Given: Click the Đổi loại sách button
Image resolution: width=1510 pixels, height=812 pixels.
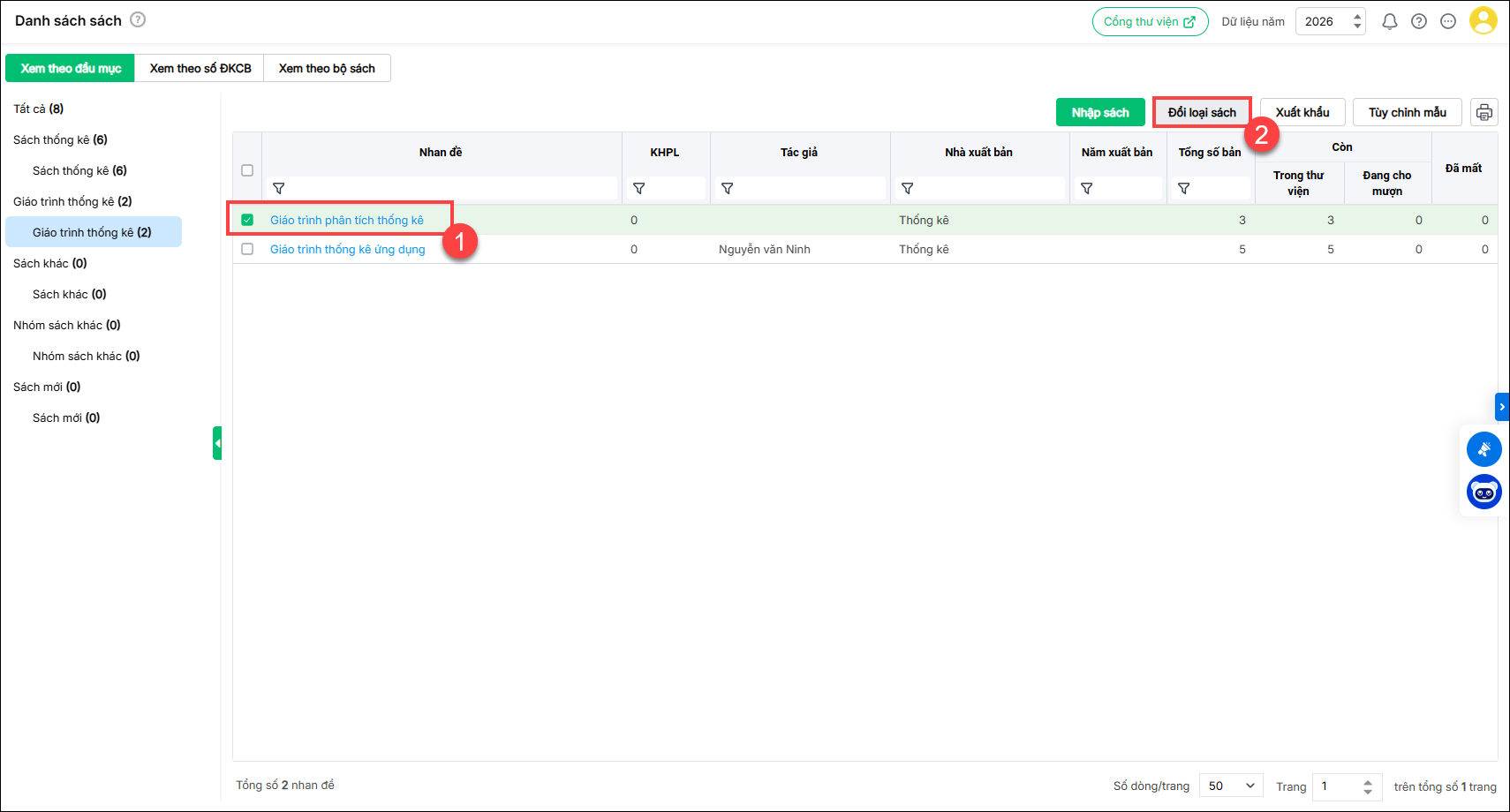Looking at the screenshot, I should [x=1201, y=112].
